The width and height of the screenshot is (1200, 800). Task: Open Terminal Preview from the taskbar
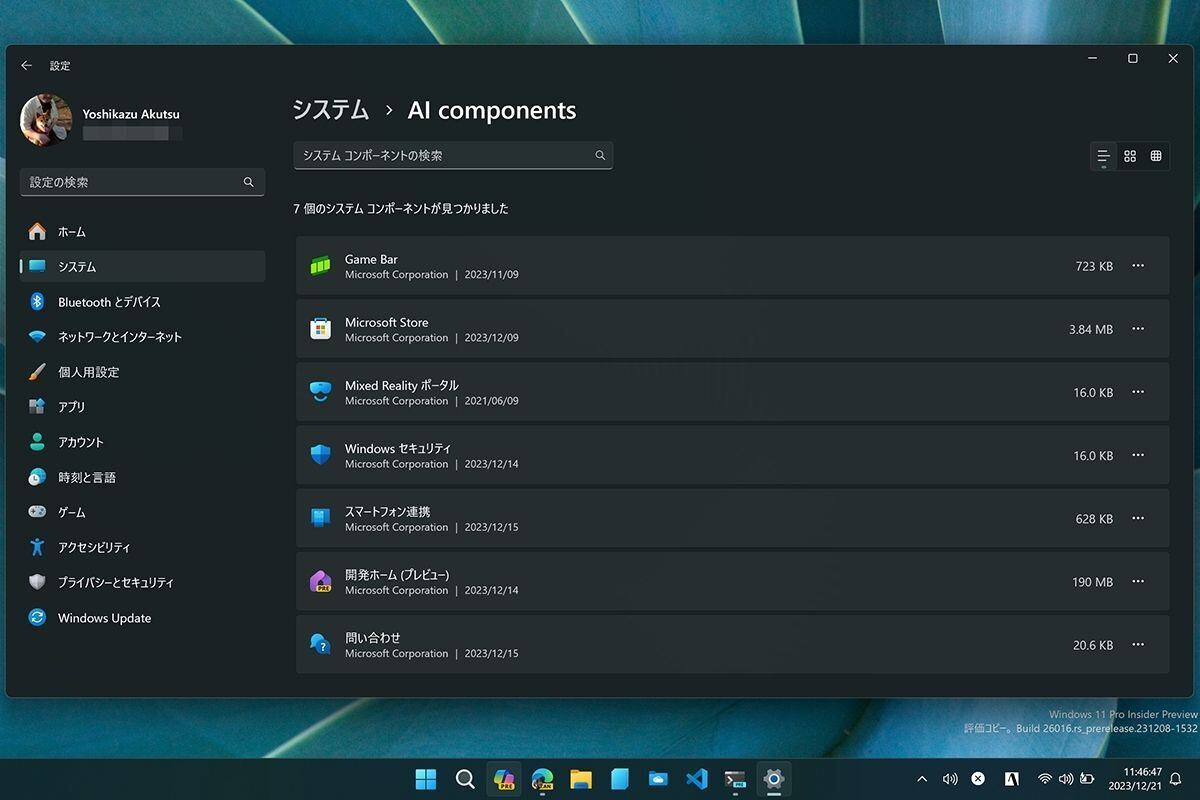(x=735, y=779)
